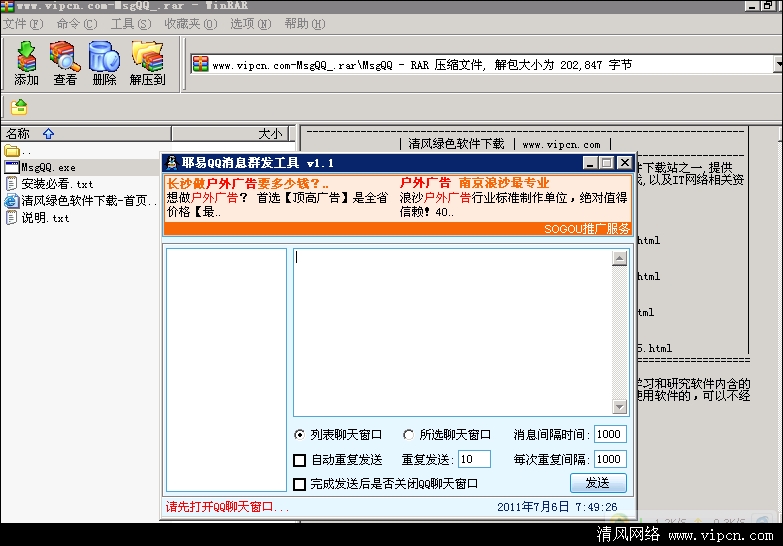Click the 每次重复间隔 input field
Screen dimensions: 783x546
[610, 459]
